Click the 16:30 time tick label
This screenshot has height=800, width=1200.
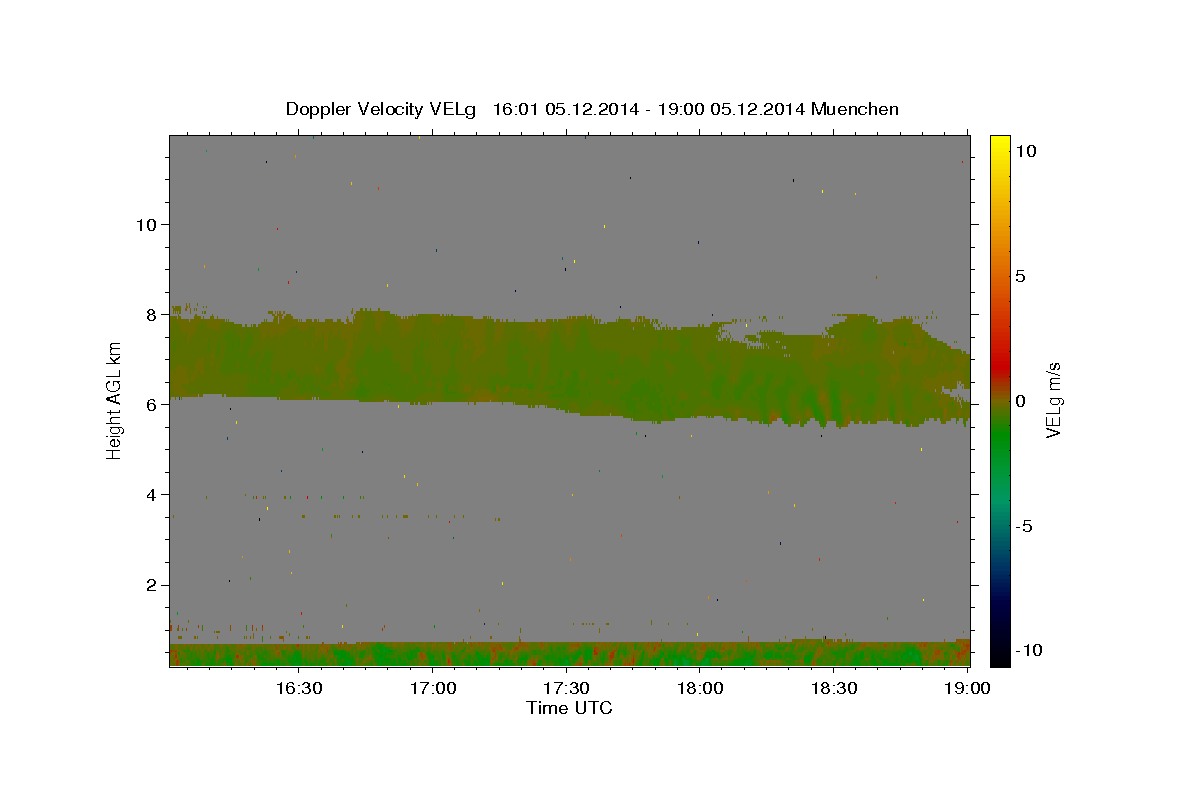pos(298,689)
